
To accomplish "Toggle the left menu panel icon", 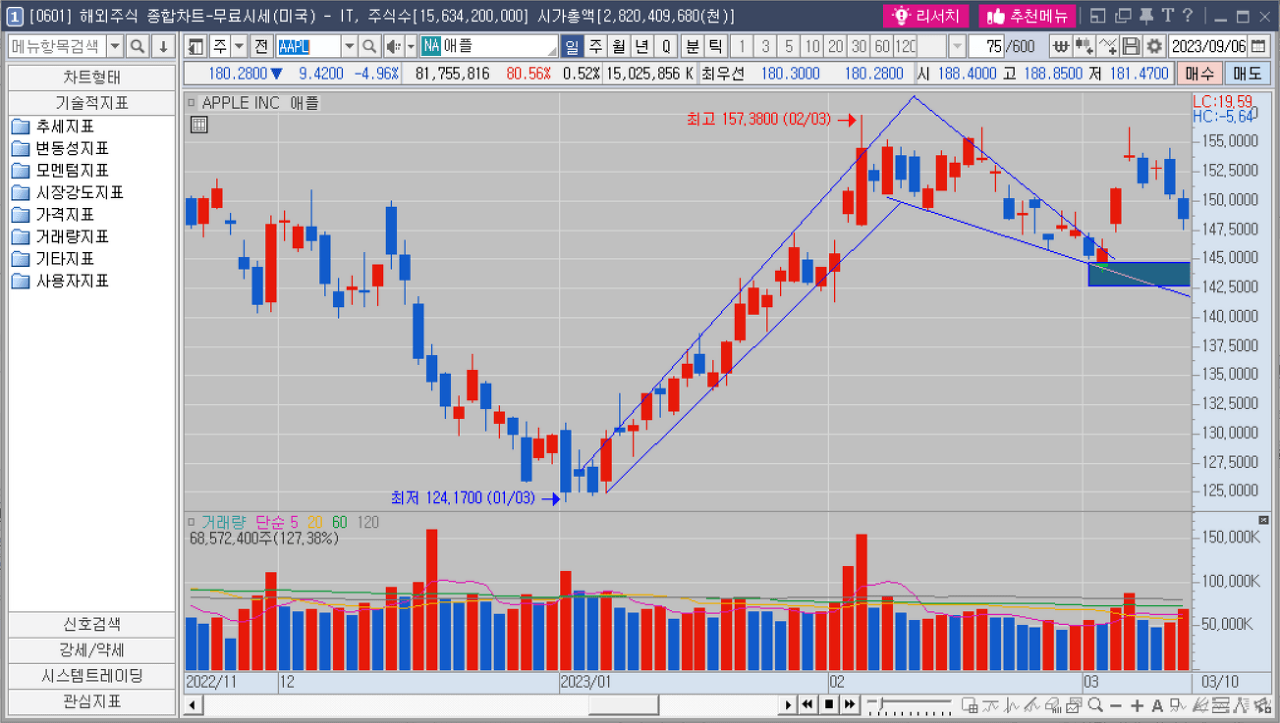I will [x=194, y=47].
